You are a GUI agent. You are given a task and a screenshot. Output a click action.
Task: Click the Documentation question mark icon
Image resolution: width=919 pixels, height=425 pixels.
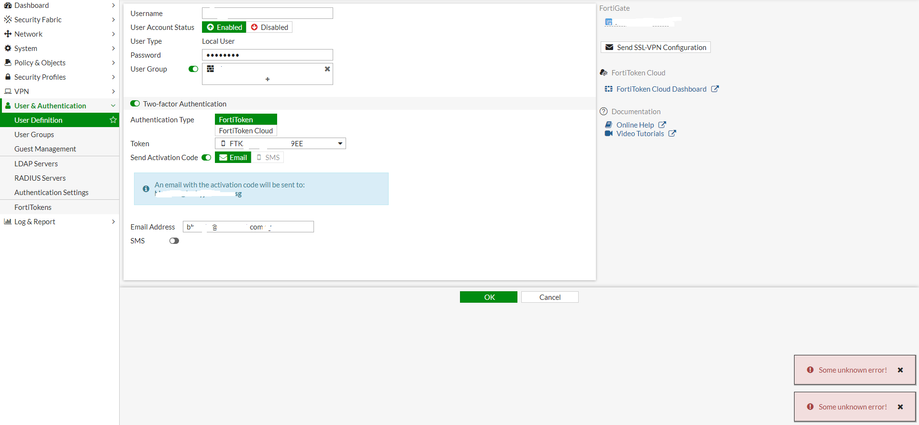[x=604, y=111]
